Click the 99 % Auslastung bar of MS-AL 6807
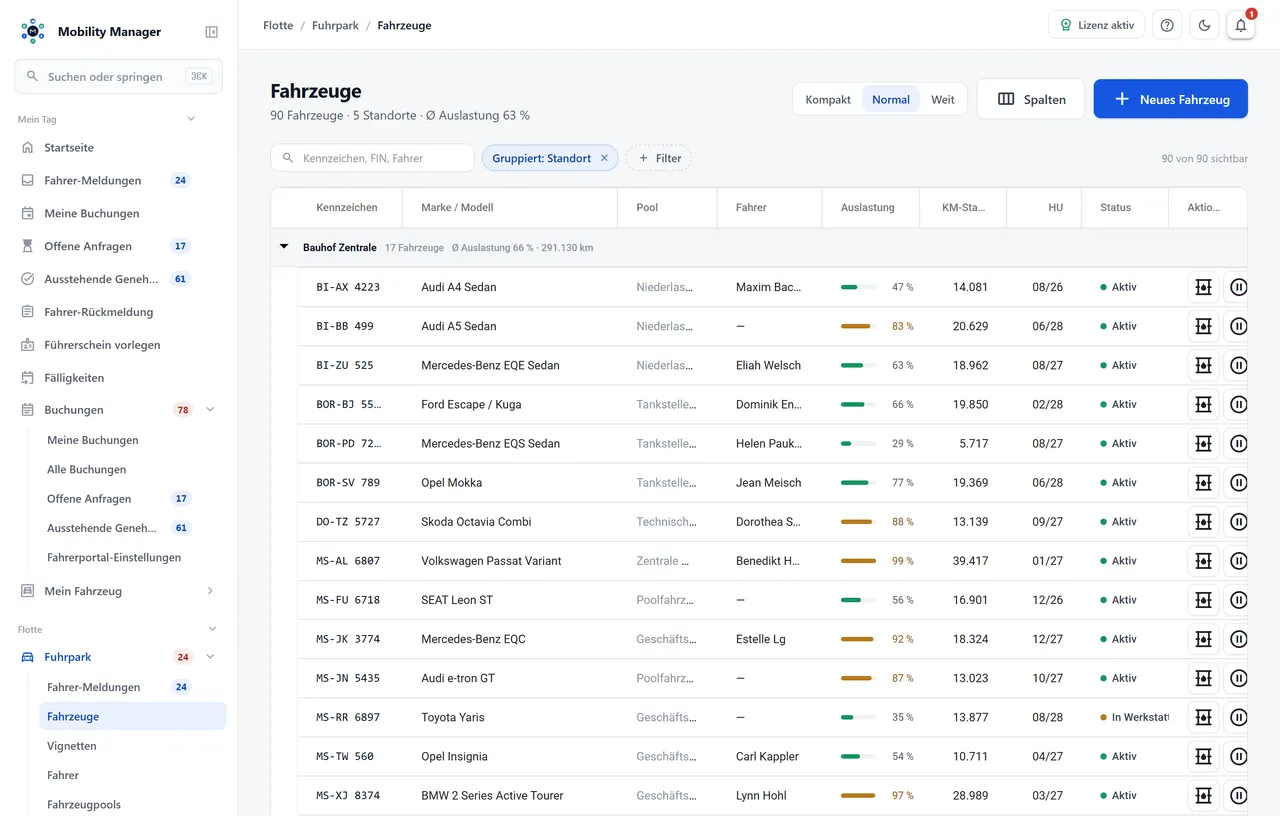 pos(858,561)
